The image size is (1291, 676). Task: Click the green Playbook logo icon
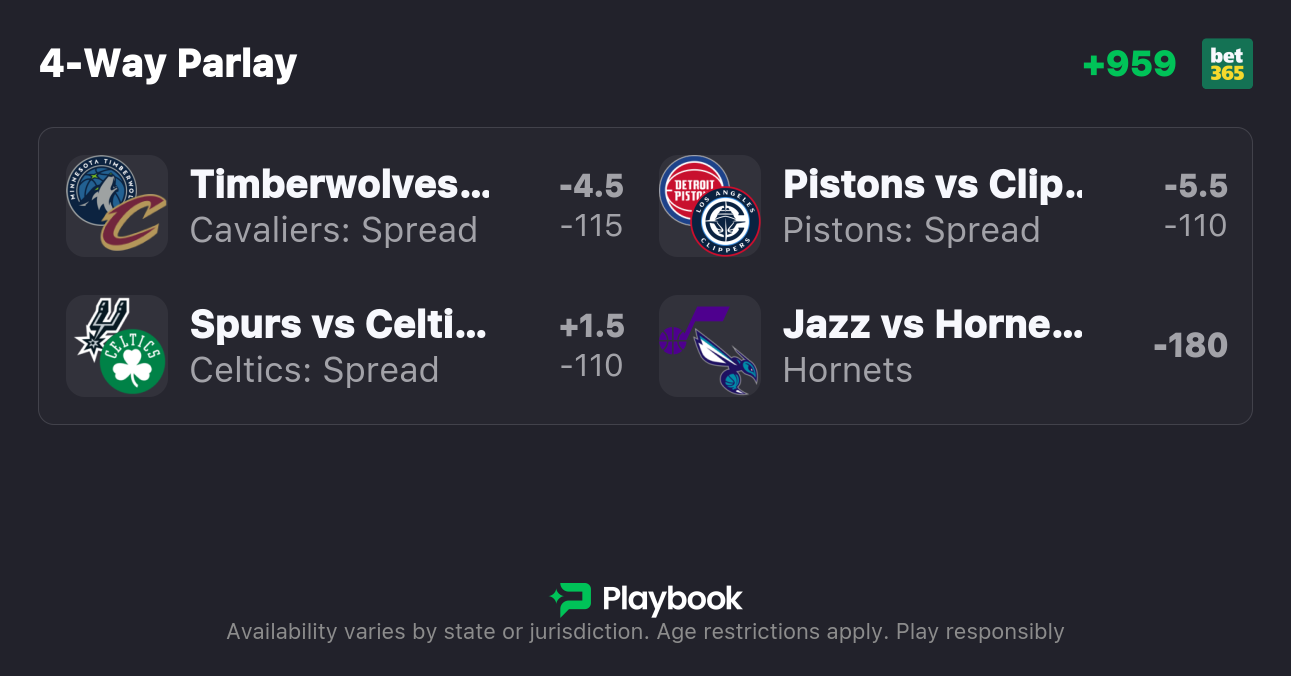point(571,599)
